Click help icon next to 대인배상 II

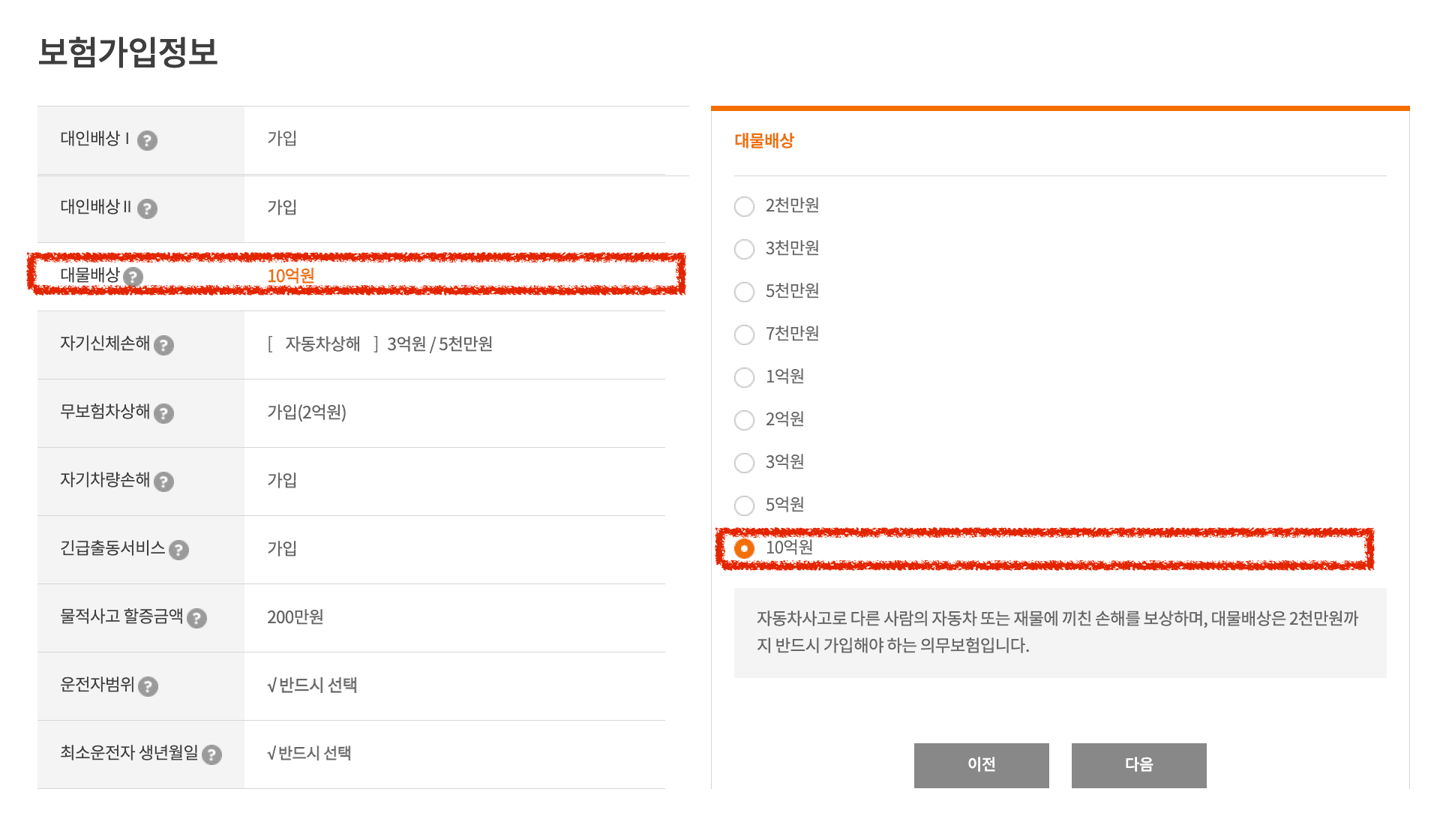click(x=148, y=208)
